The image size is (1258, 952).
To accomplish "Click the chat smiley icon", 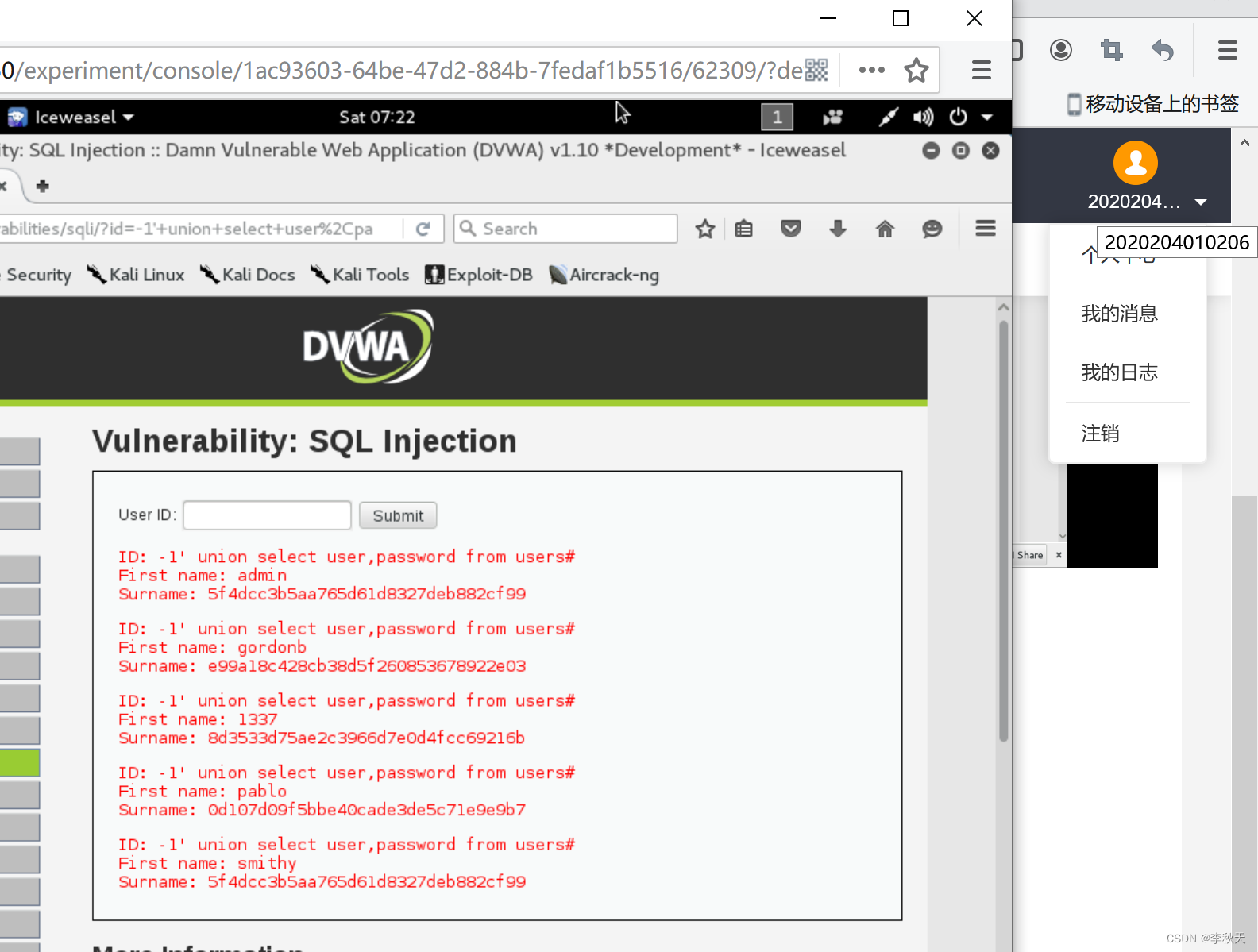I will click(932, 229).
